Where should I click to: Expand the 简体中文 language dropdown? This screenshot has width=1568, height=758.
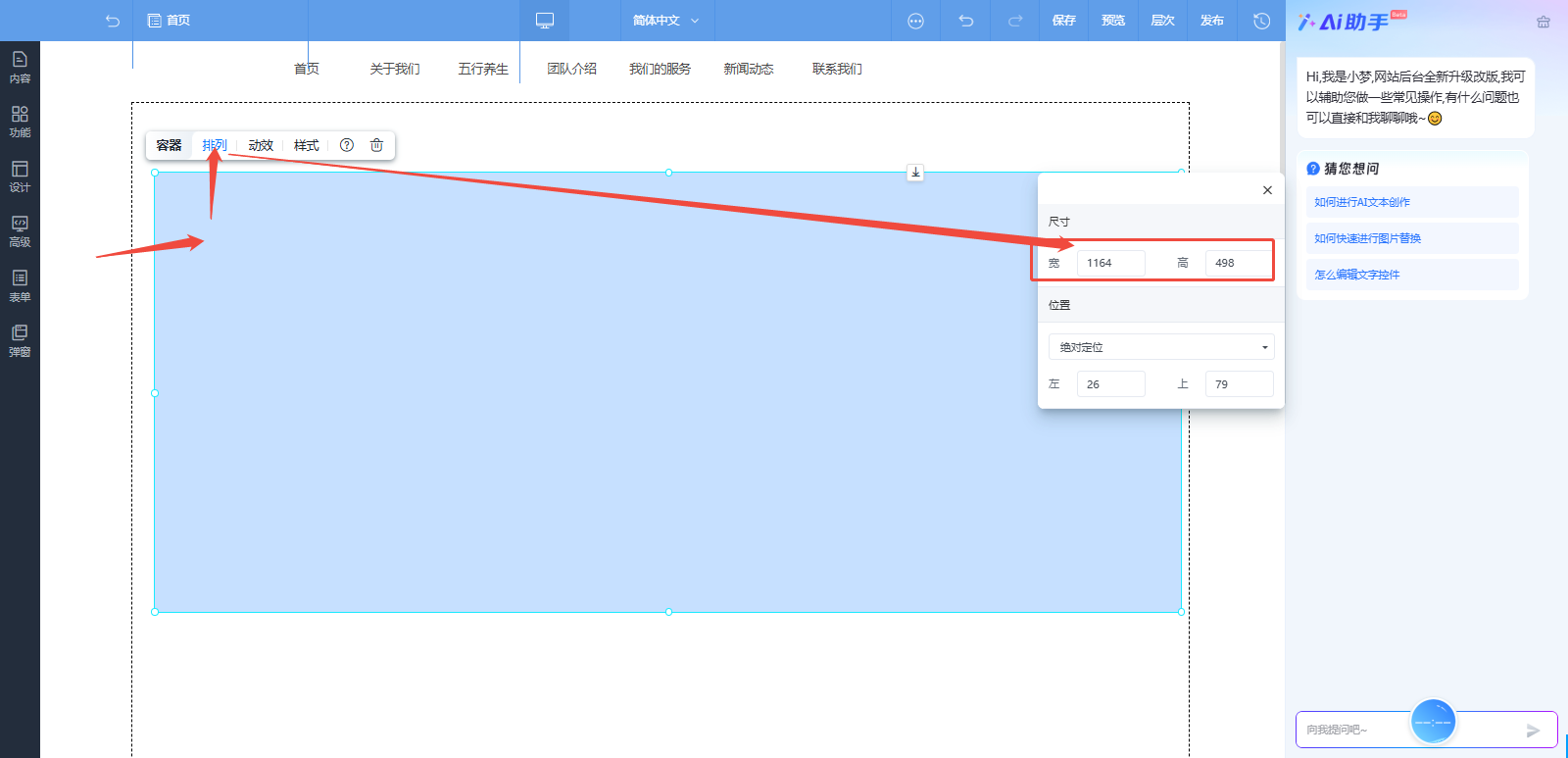[666, 21]
